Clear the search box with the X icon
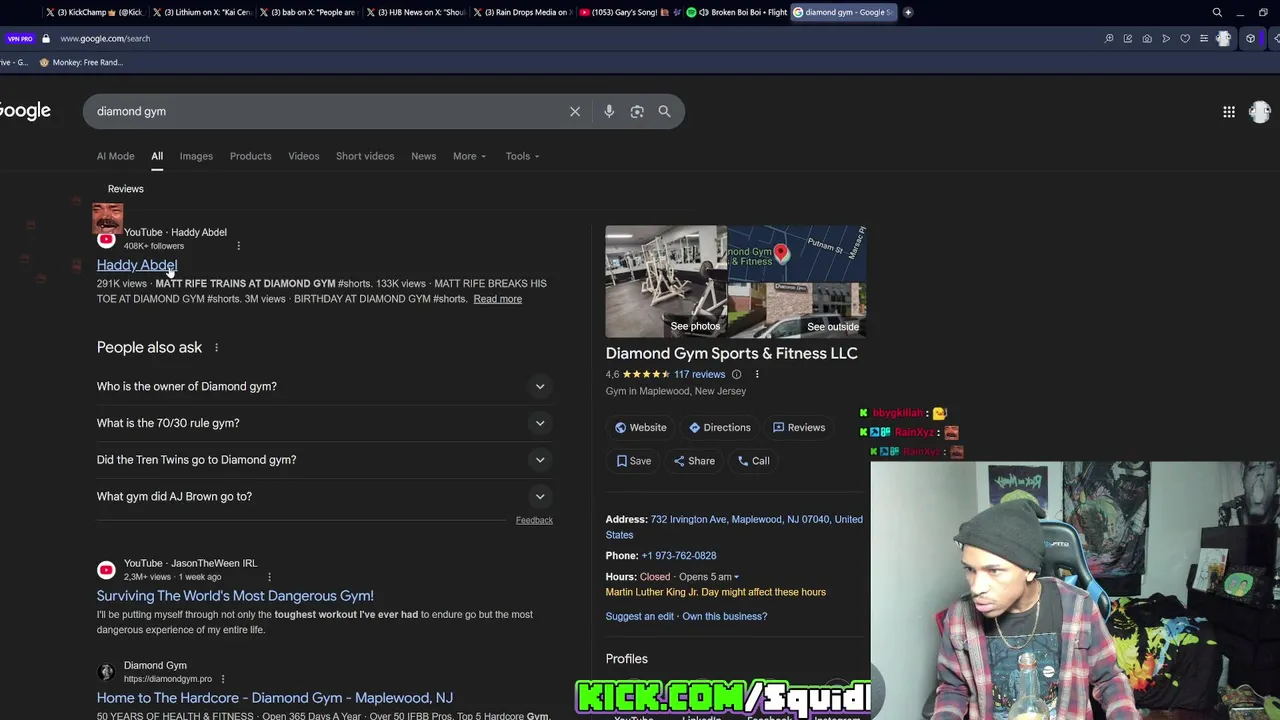 click(x=575, y=111)
